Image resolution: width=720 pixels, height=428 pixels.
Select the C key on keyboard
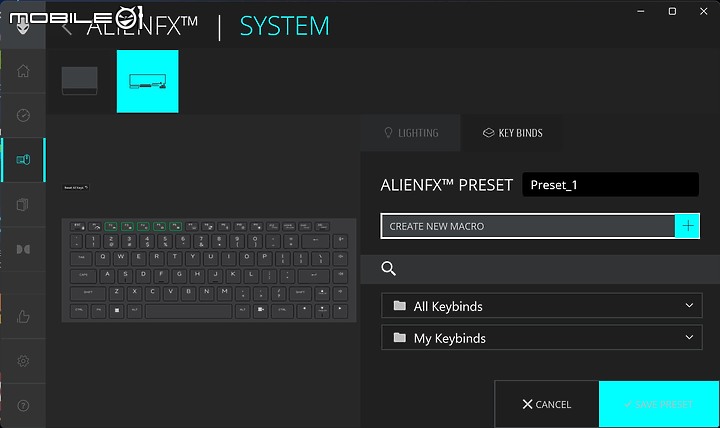click(x=152, y=293)
